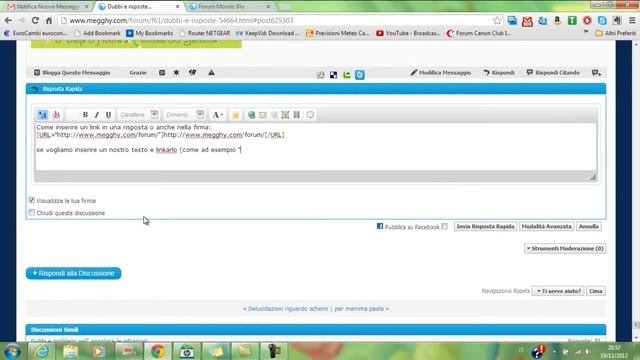640x360 pixels.
Task: Click the star icon in post footer
Action: pos(176,73)
